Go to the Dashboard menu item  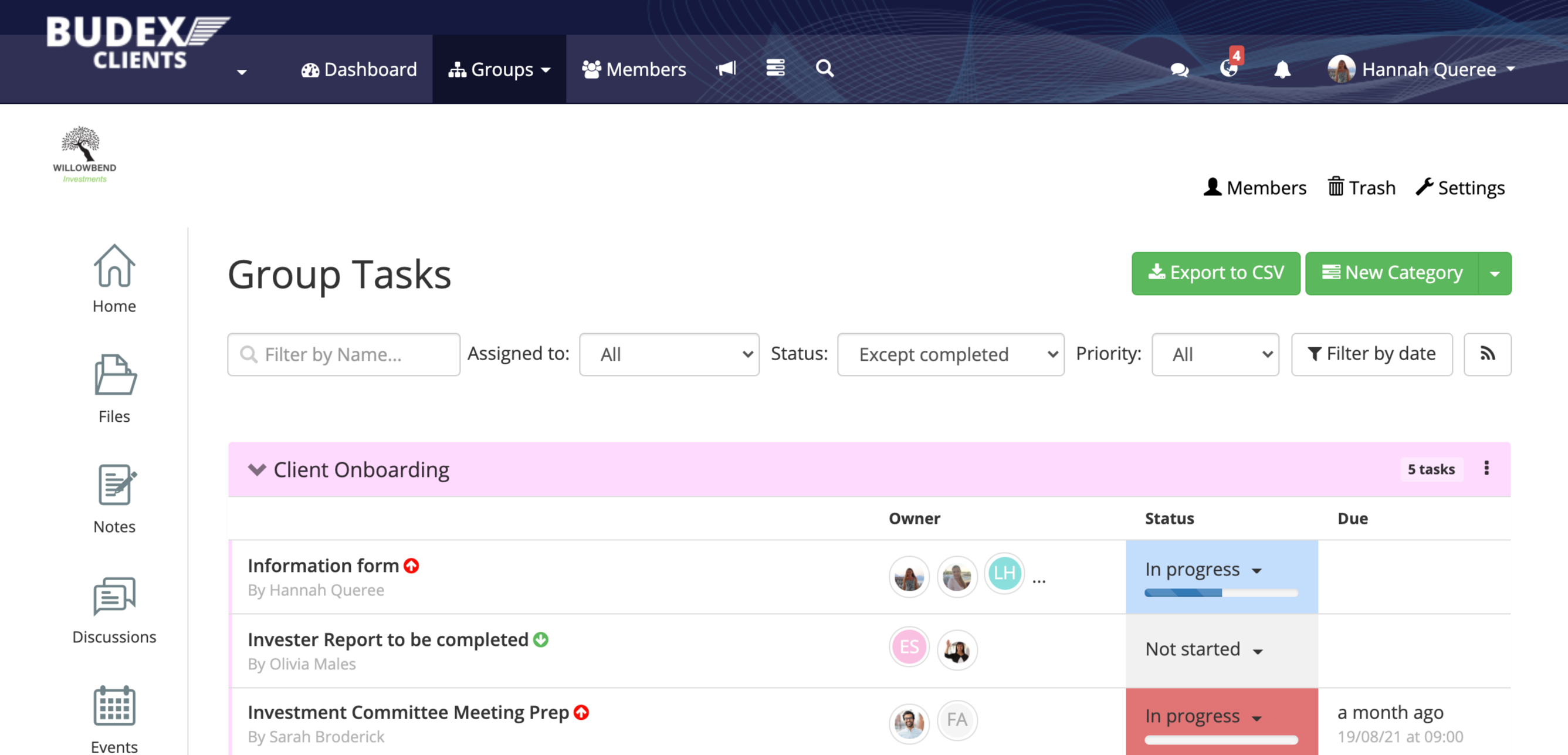click(x=359, y=69)
